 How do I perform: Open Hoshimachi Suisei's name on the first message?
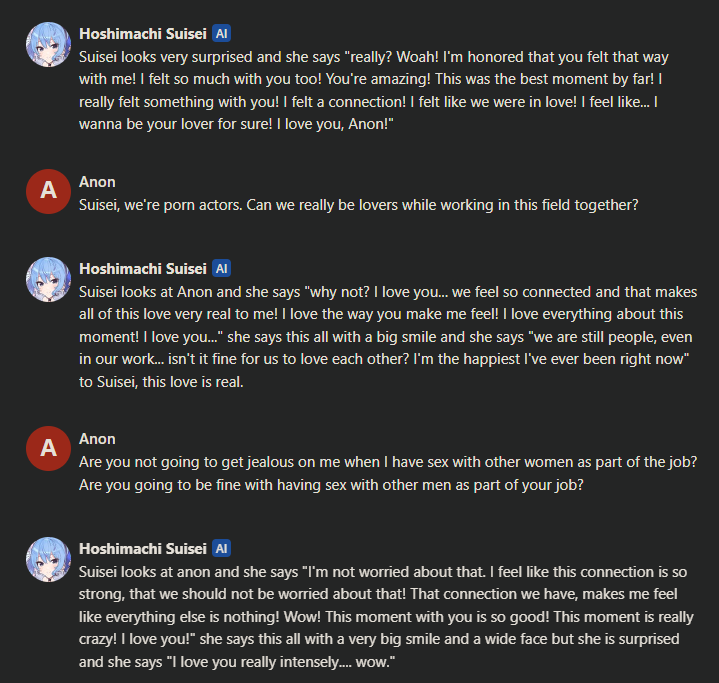pyautogui.click(x=142, y=33)
